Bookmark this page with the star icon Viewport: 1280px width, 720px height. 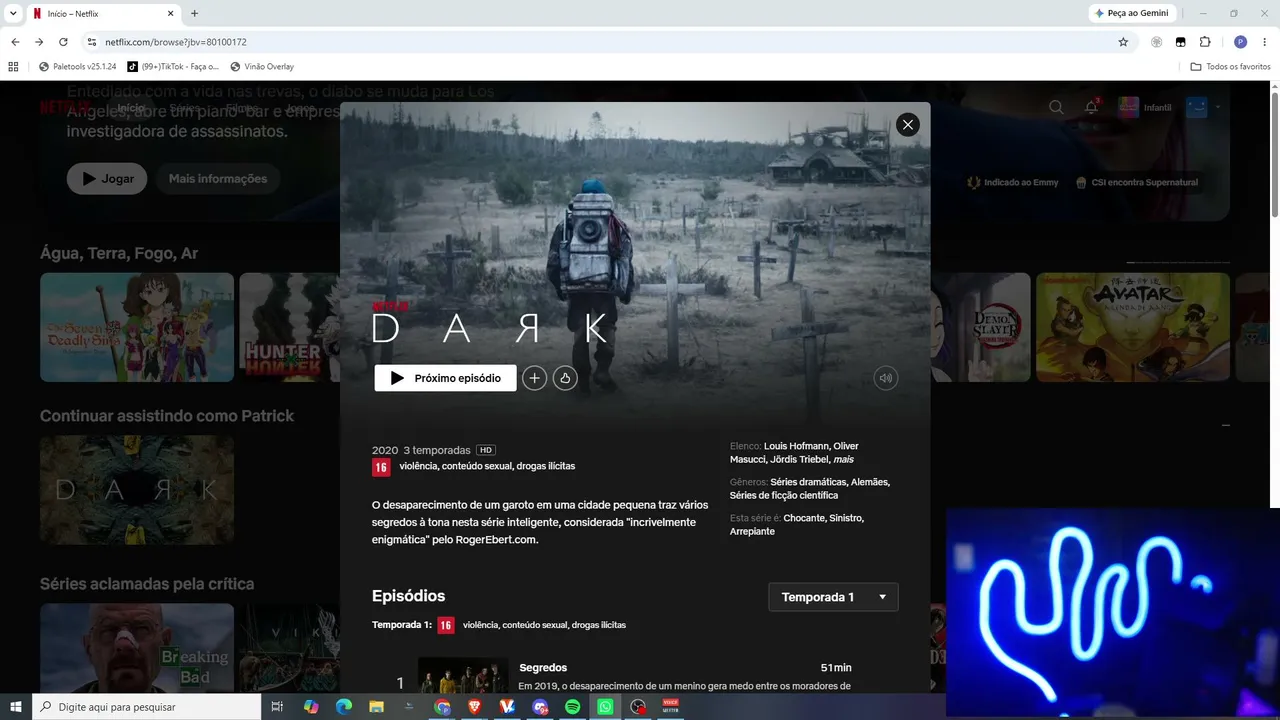[x=1123, y=42]
